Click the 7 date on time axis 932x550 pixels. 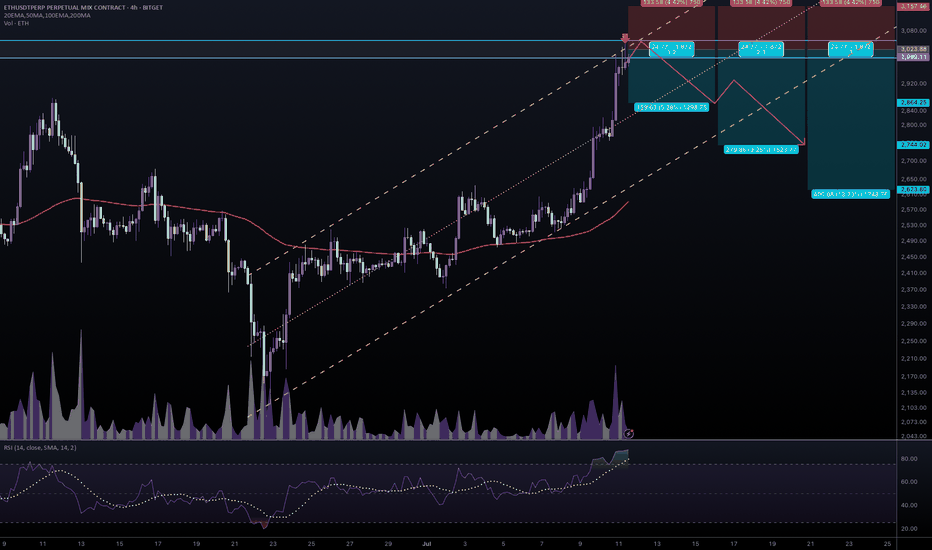pyautogui.click(x=541, y=543)
